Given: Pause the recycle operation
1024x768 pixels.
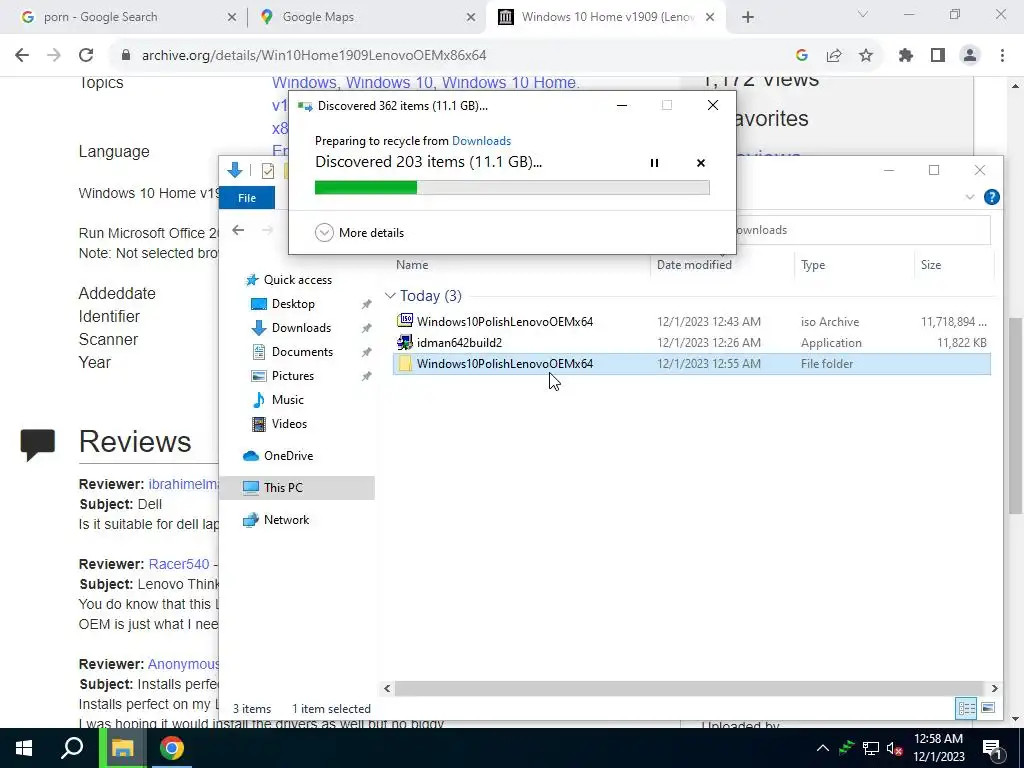Looking at the screenshot, I should (654, 163).
